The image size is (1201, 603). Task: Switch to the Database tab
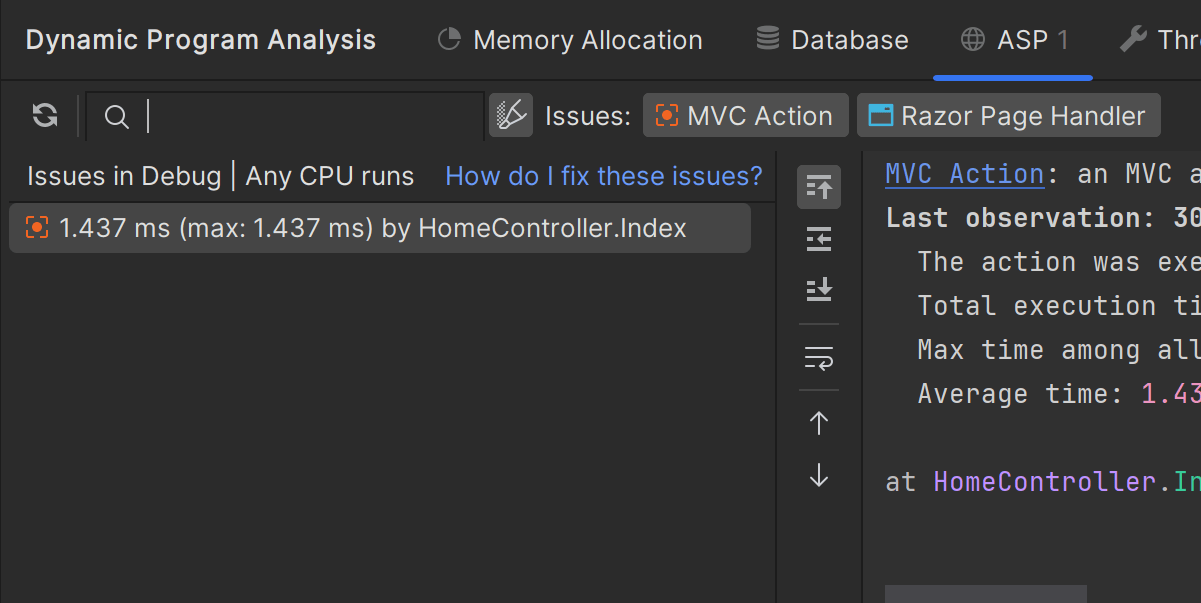pos(833,40)
